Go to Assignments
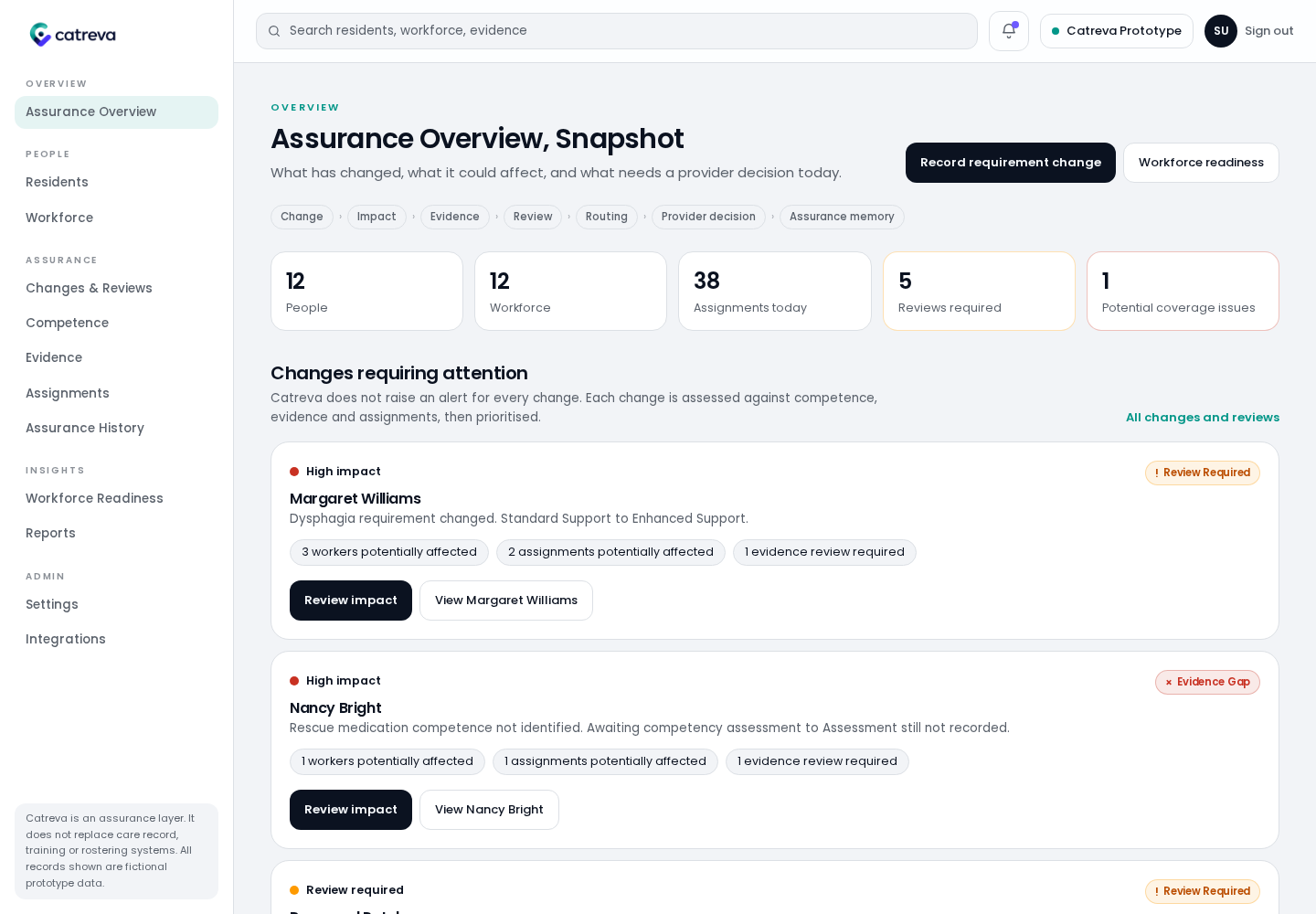Image resolution: width=1316 pixels, height=914 pixels. click(116, 394)
